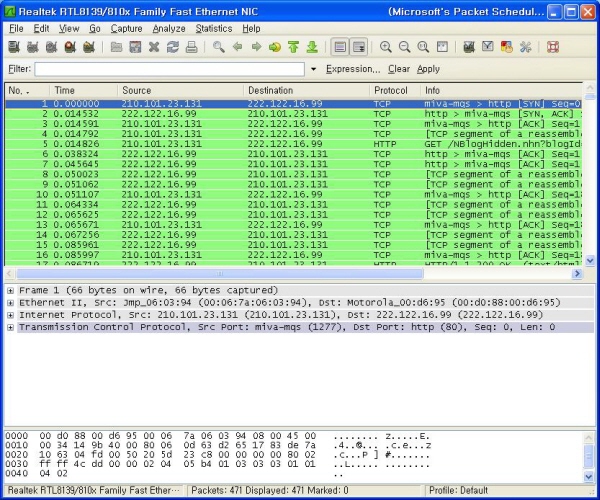Viewport: 600px width, 500px height.
Task: Select packet 2 at time 0.014532
Action: click(293, 114)
